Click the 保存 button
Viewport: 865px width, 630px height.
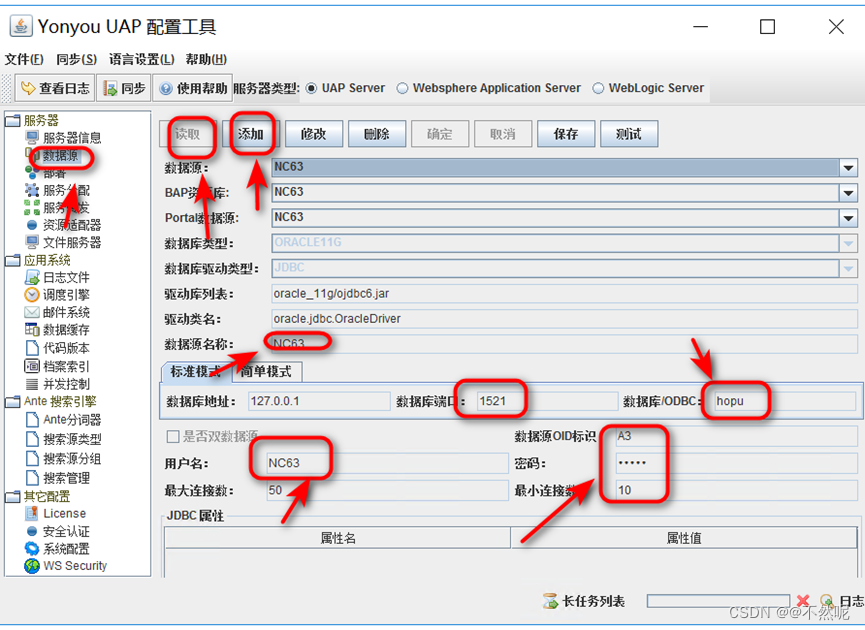point(566,134)
